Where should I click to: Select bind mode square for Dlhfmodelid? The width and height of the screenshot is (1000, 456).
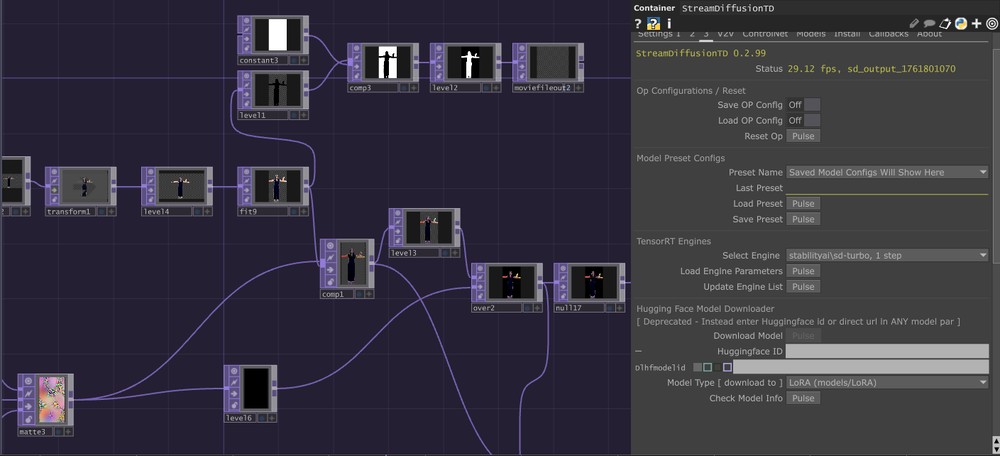coord(728,367)
